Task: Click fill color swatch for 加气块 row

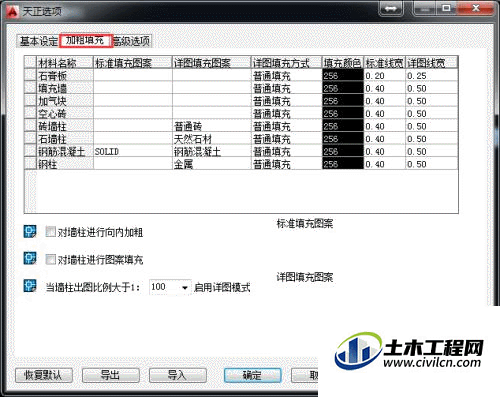Action: [x=343, y=101]
